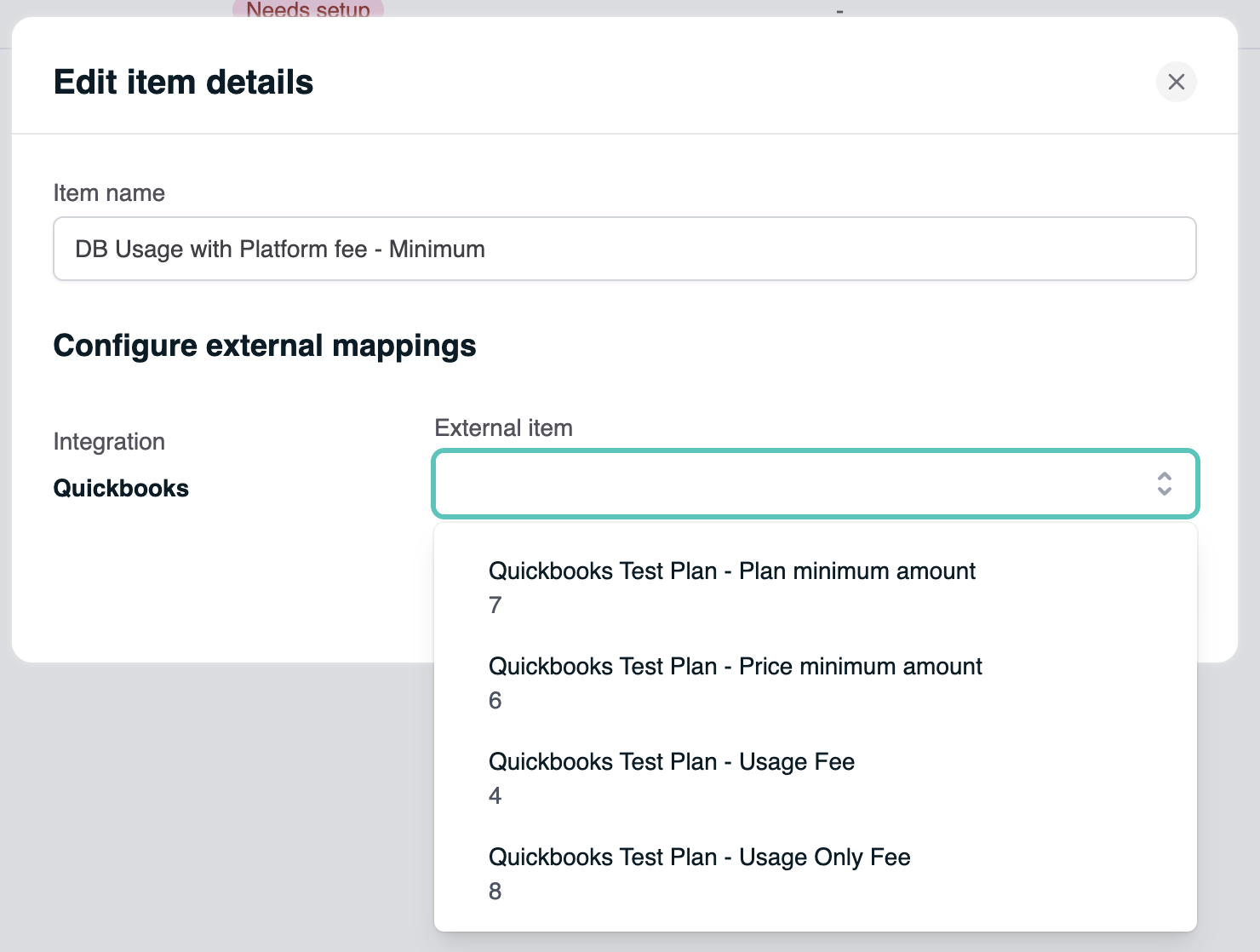The height and width of the screenshot is (952, 1260).
Task: Choose Quickbooks Test Plan - Usage Only Fee
Action: click(x=816, y=874)
